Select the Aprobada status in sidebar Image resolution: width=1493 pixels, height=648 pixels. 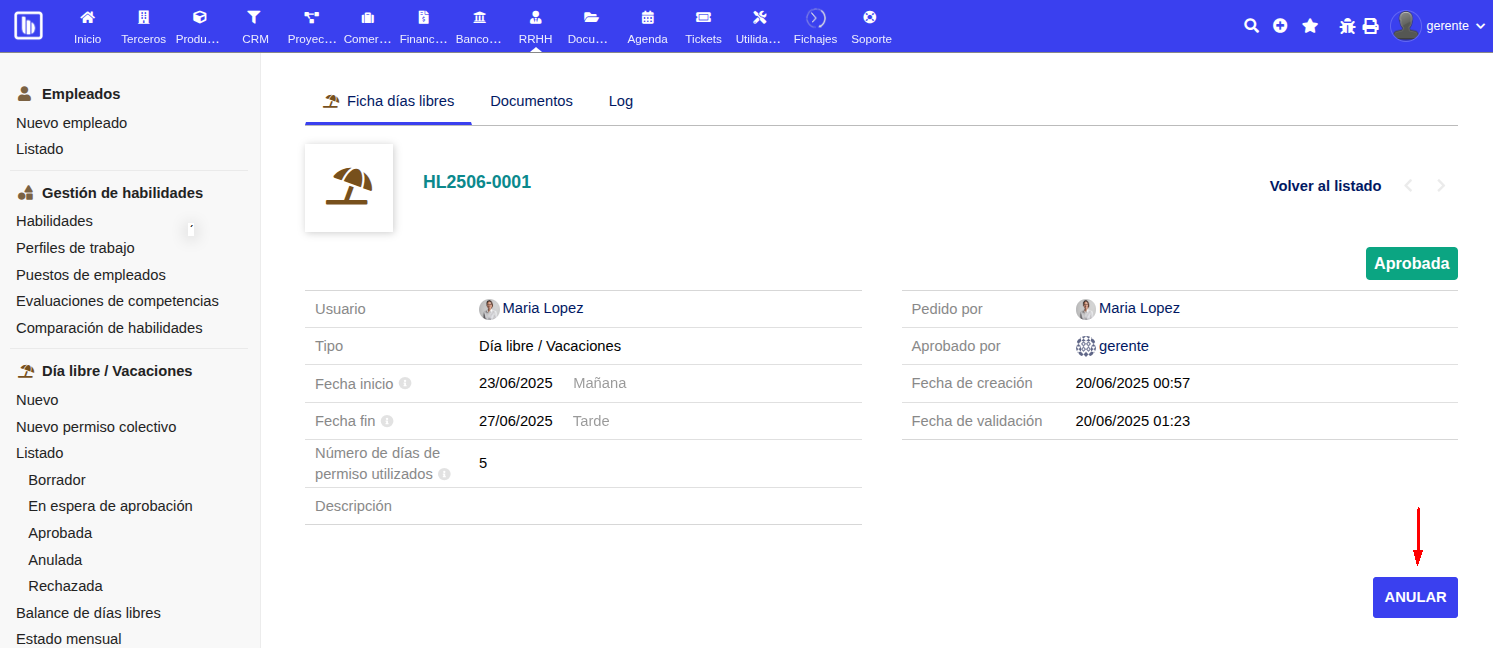point(60,532)
